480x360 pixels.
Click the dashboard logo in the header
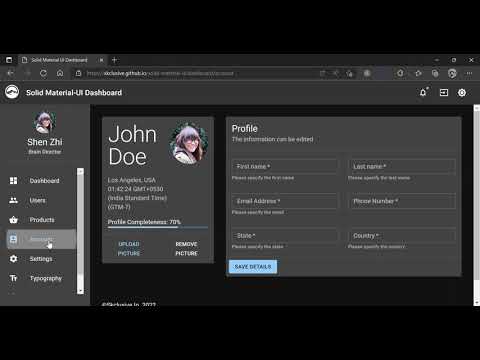(x=12, y=92)
